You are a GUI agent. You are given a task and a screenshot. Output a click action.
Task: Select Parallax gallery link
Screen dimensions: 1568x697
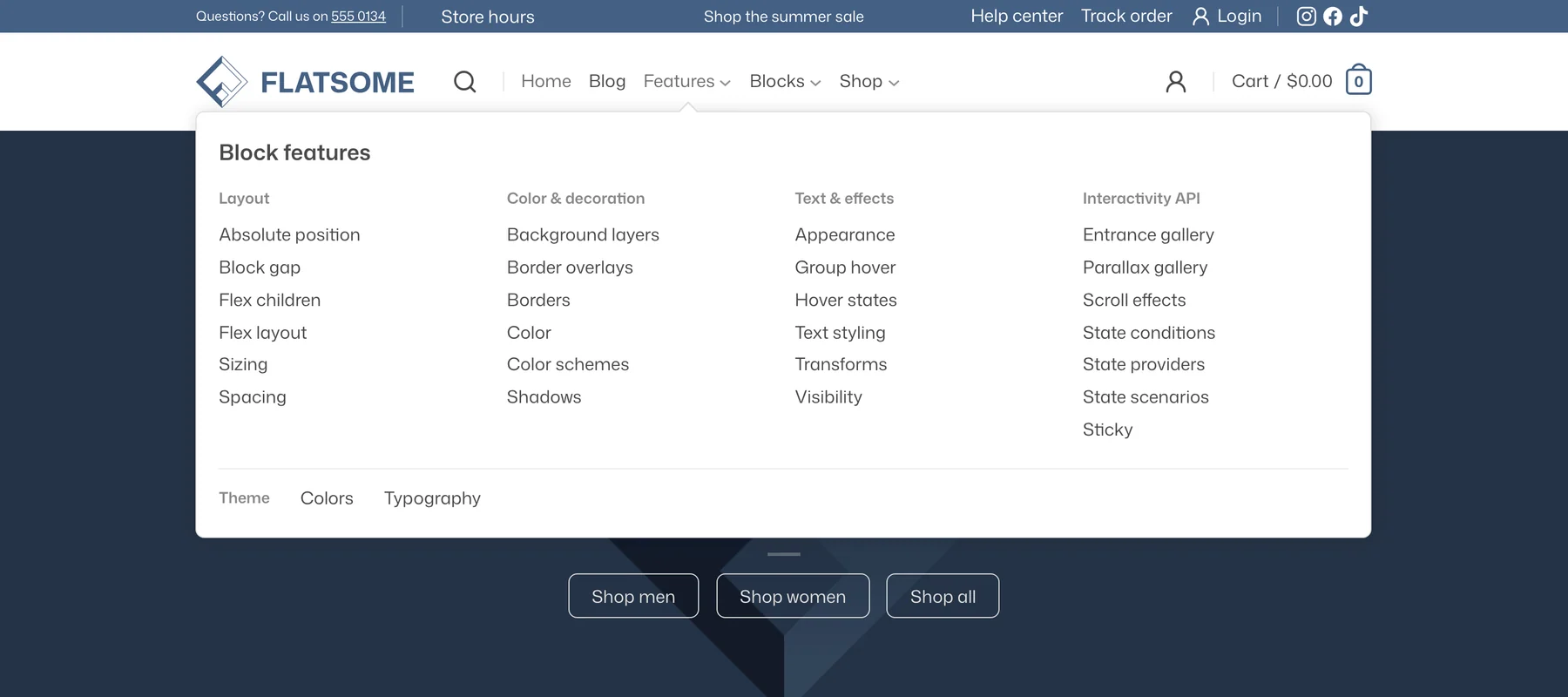pos(1145,267)
